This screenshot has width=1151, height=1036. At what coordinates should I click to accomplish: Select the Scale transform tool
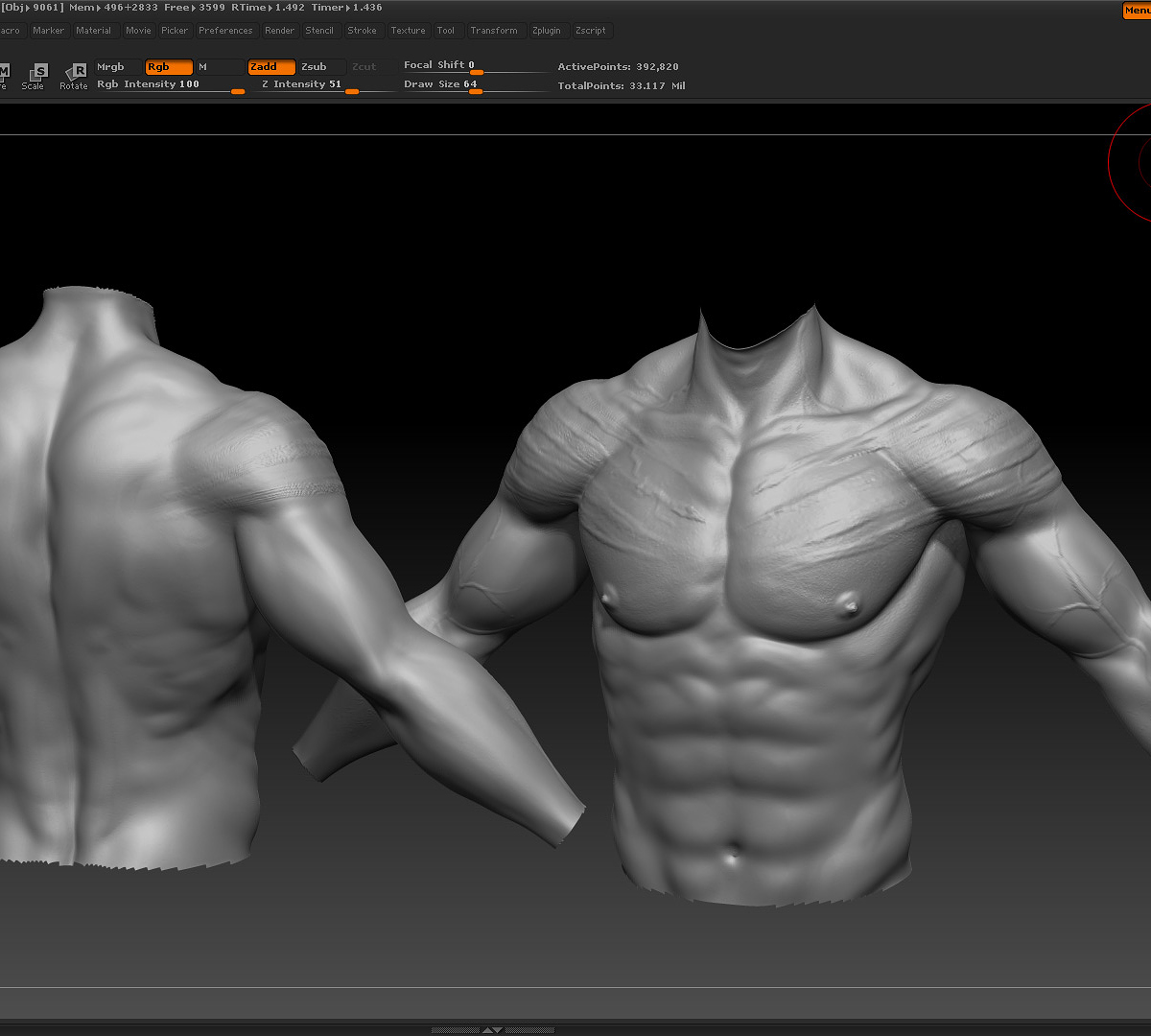tap(34, 76)
